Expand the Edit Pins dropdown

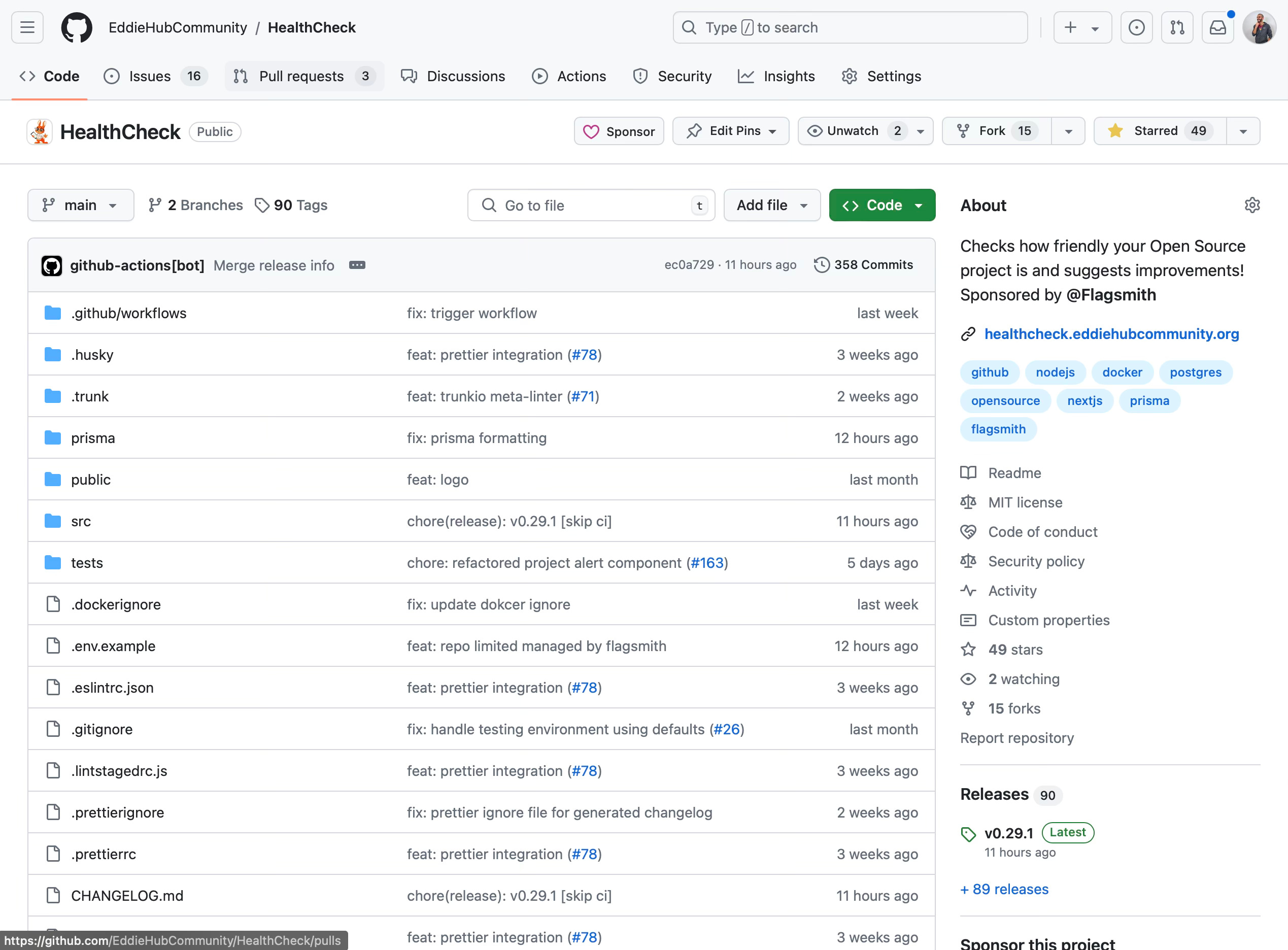(x=730, y=131)
